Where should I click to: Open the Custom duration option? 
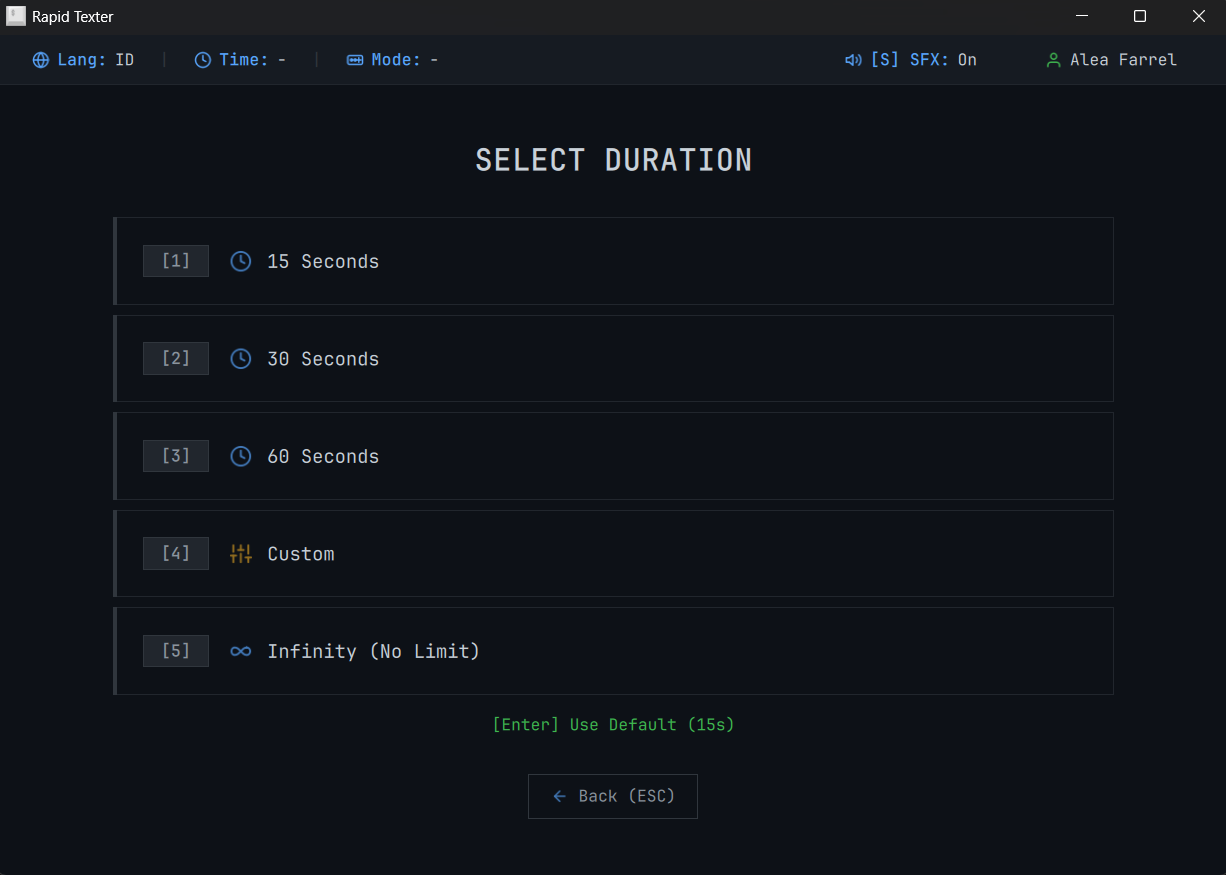(x=613, y=553)
